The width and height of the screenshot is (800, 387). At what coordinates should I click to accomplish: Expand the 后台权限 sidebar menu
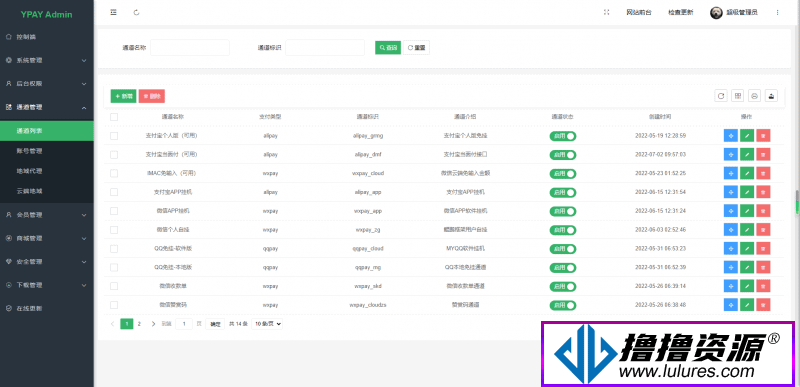(47, 84)
